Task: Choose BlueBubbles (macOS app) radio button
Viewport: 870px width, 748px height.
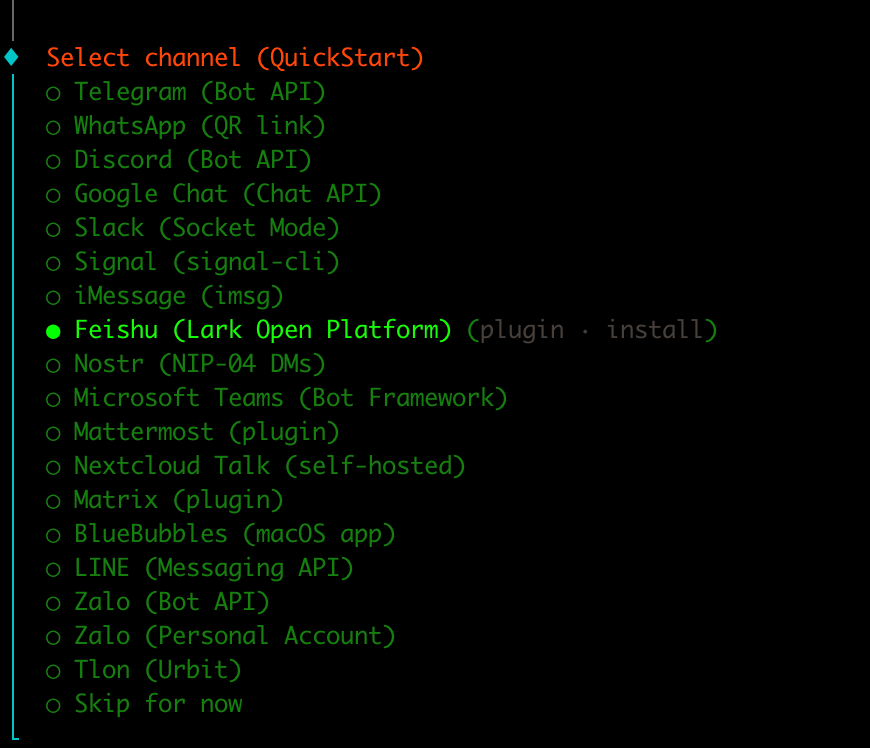Action: pyautogui.click(x=53, y=535)
